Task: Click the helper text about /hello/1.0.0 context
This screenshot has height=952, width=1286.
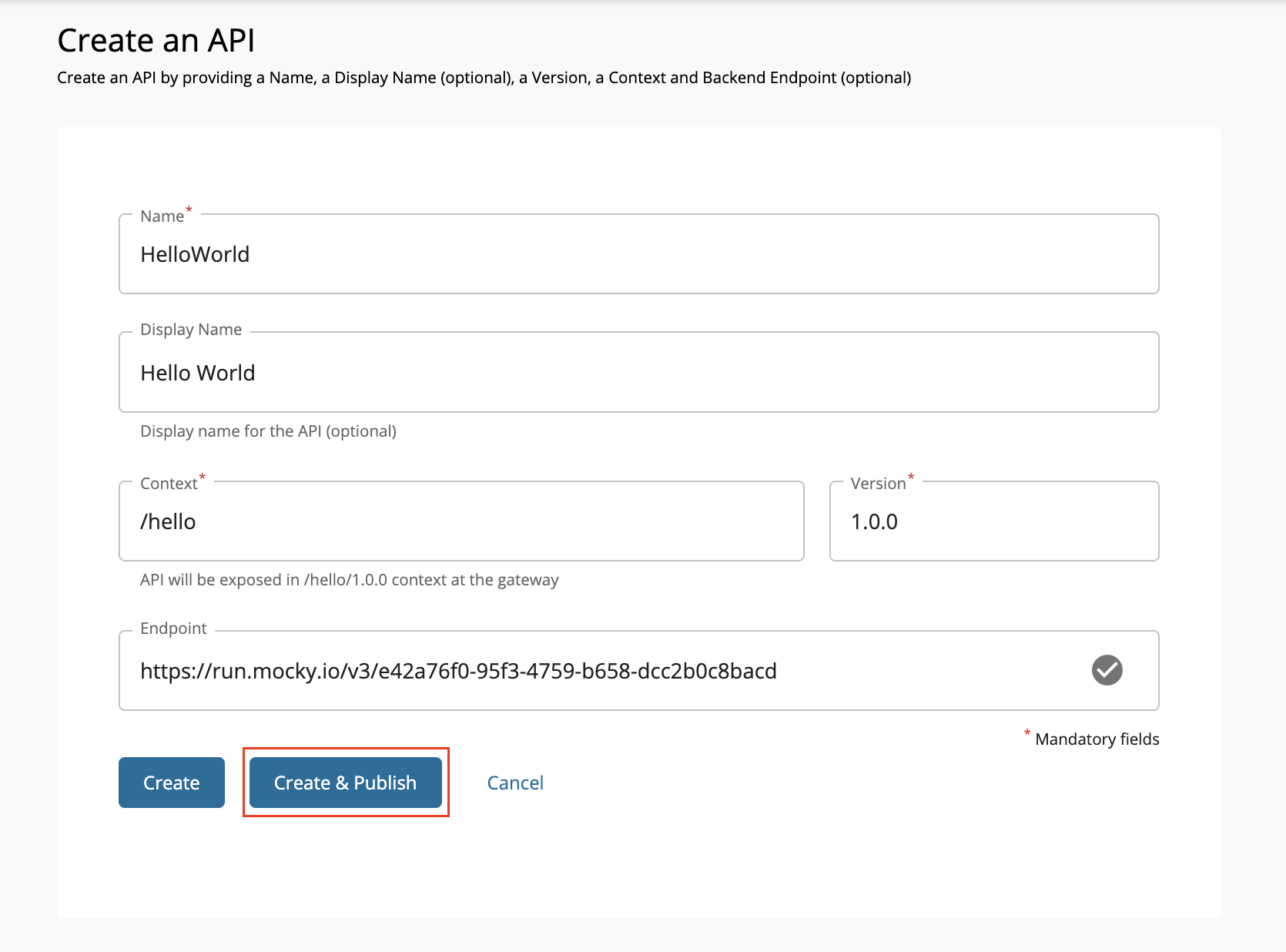Action: coord(349,580)
